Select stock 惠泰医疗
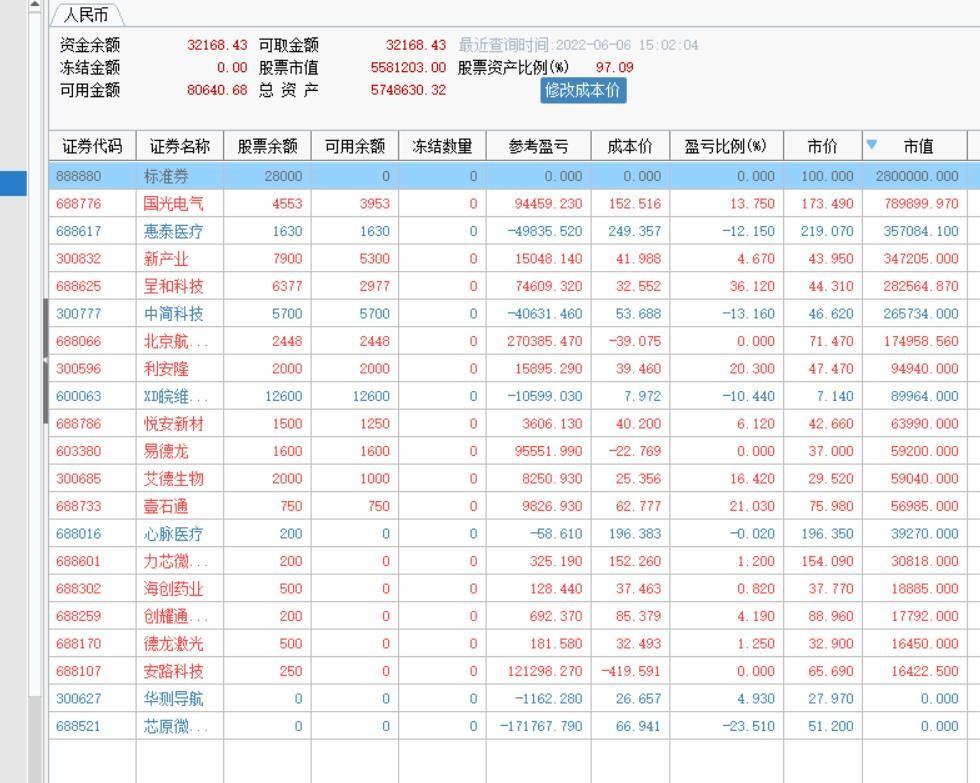 click(x=173, y=231)
